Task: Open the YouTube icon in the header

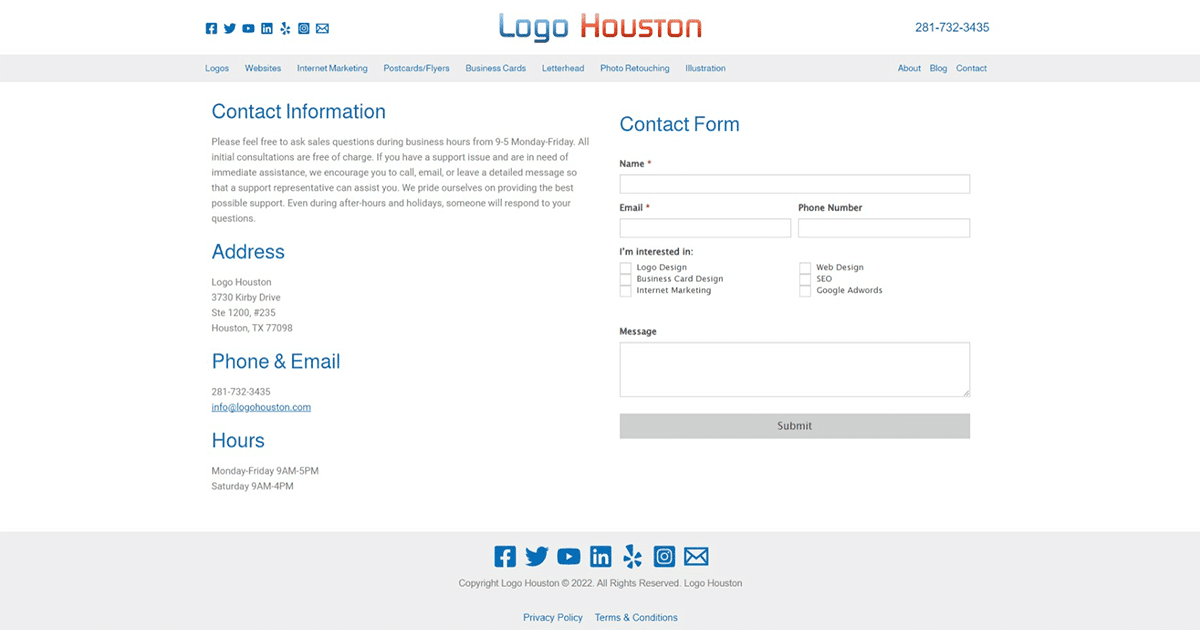Action: pos(248,28)
